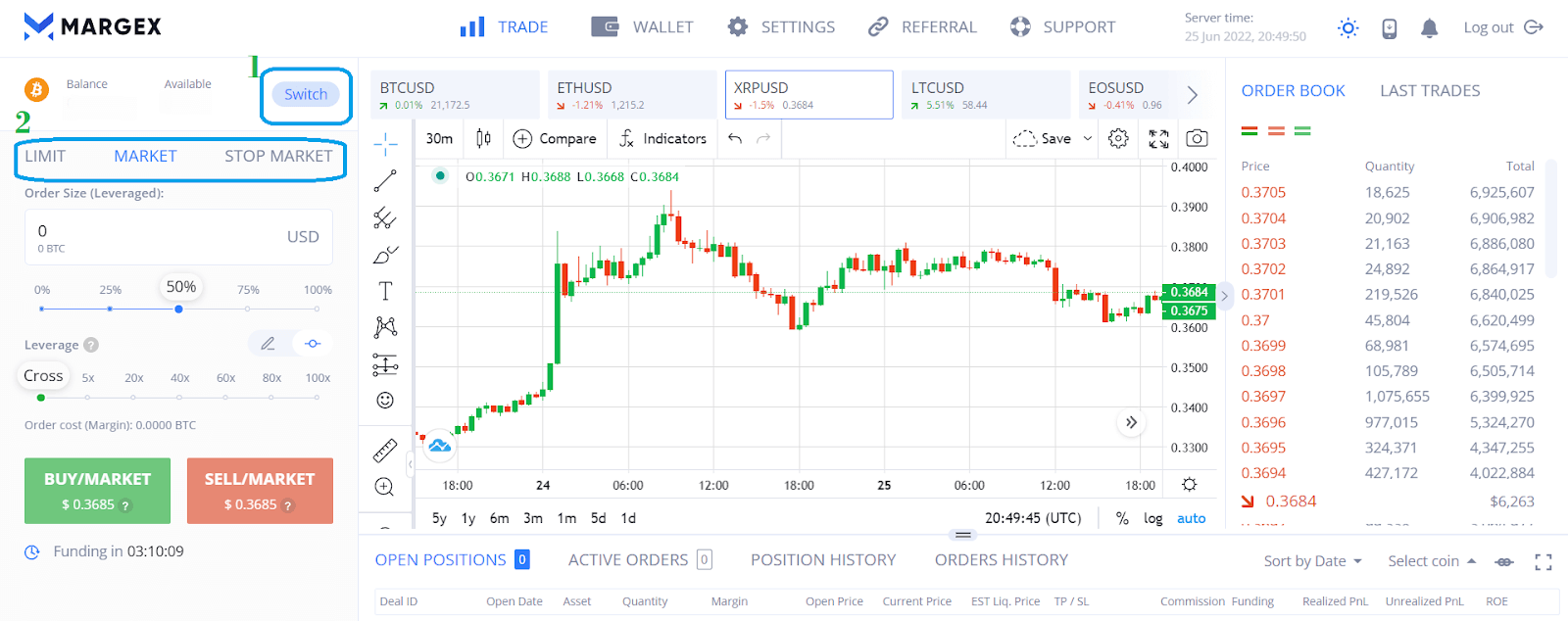Toggle the link icon beside Select coin
Screen dimensions: 1568x621
1504,561
